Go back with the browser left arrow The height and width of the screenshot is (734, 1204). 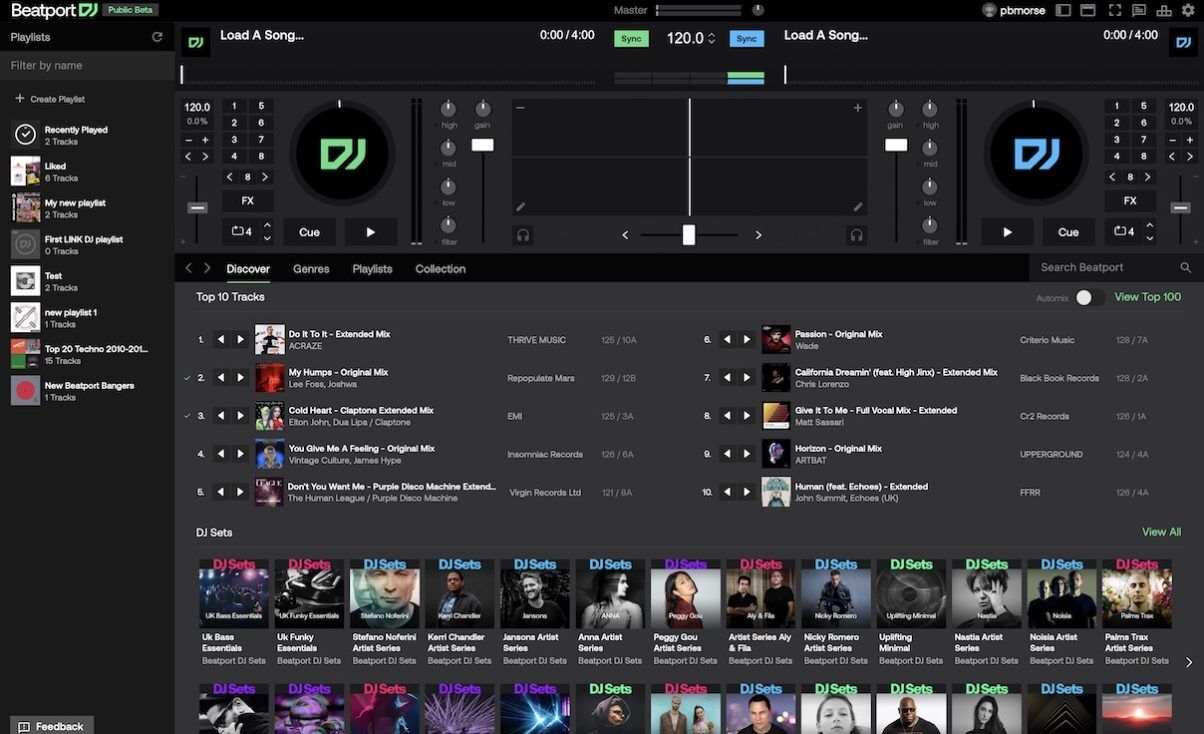coord(188,268)
